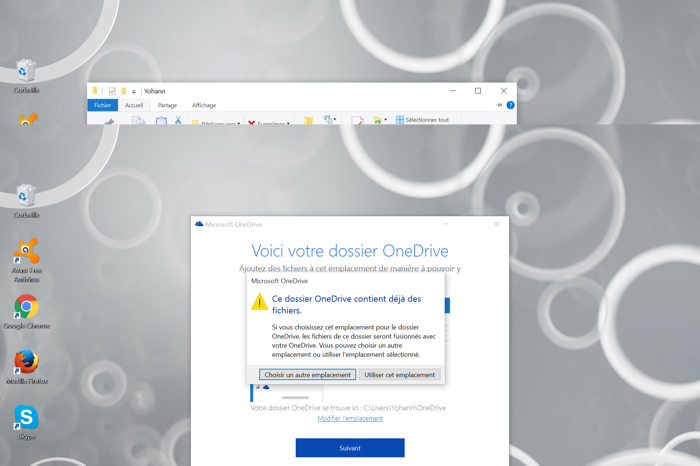Screen dimensions: 700x466
Task: Click the blue help question mark icon
Action: click(x=510, y=105)
